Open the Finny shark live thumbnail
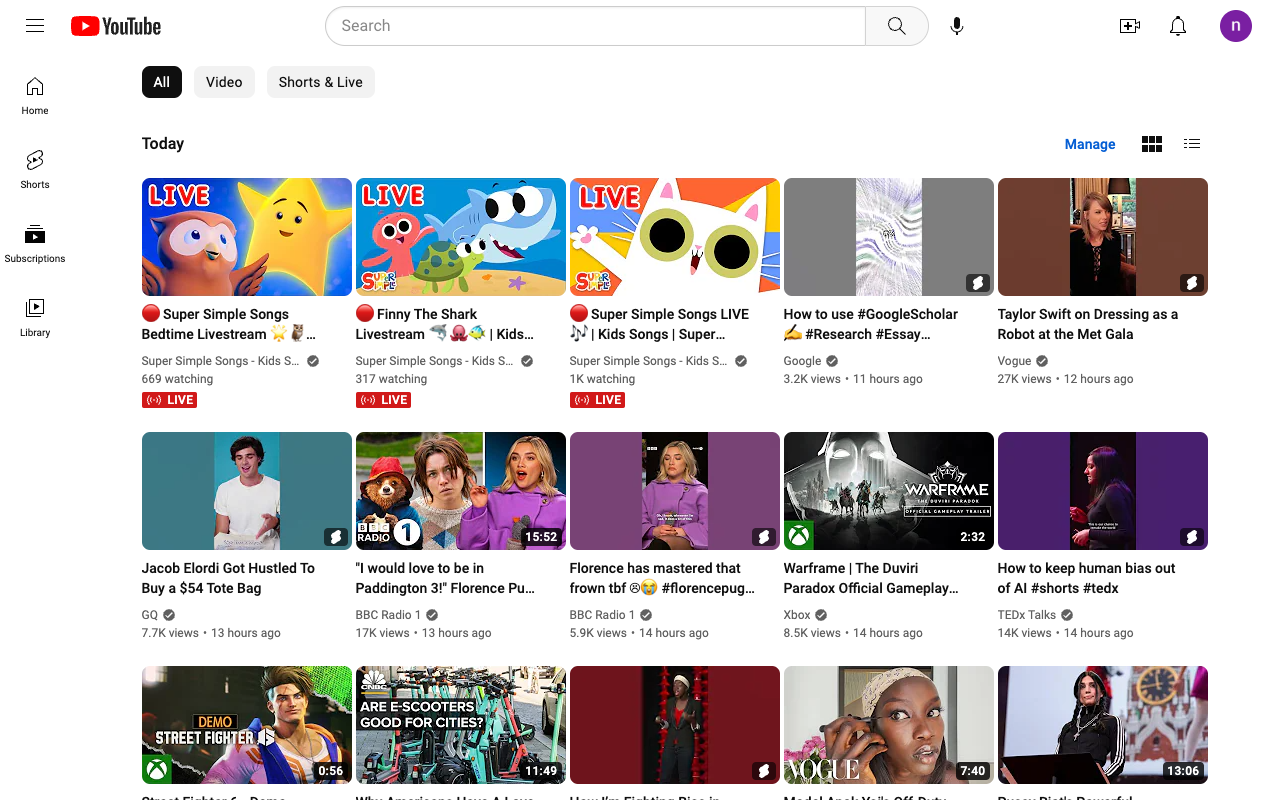Image resolution: width=1280 pixels, height=800 pixels. click(x=461, y=237)
